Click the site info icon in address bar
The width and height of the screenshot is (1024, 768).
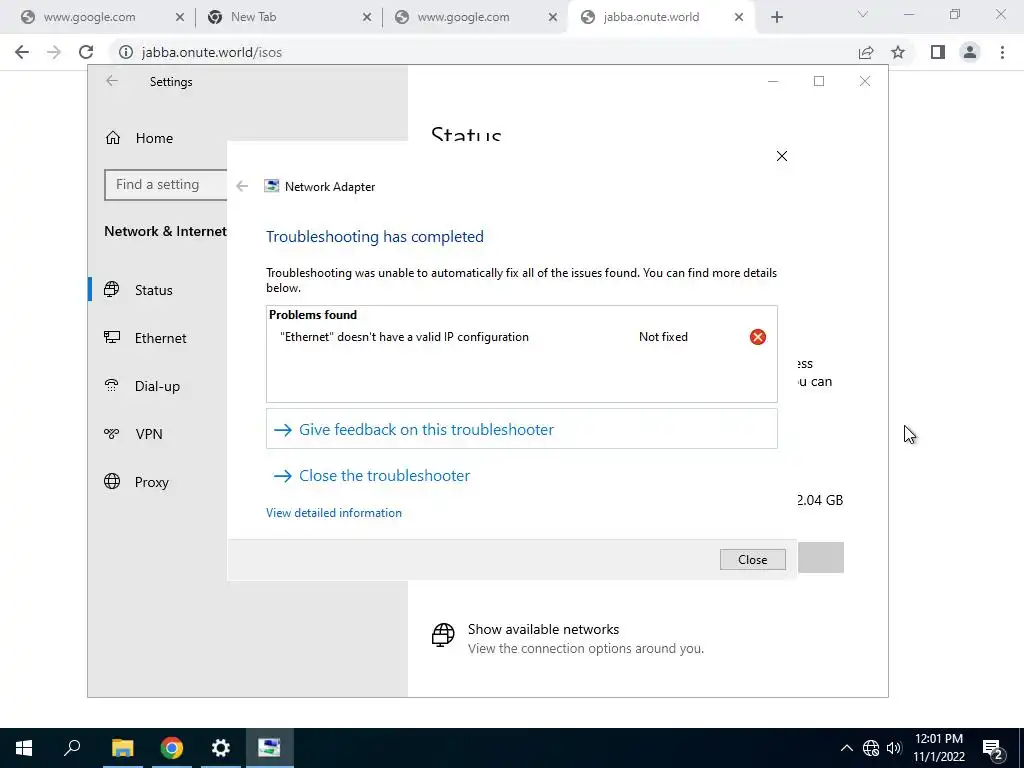[125, 52]
